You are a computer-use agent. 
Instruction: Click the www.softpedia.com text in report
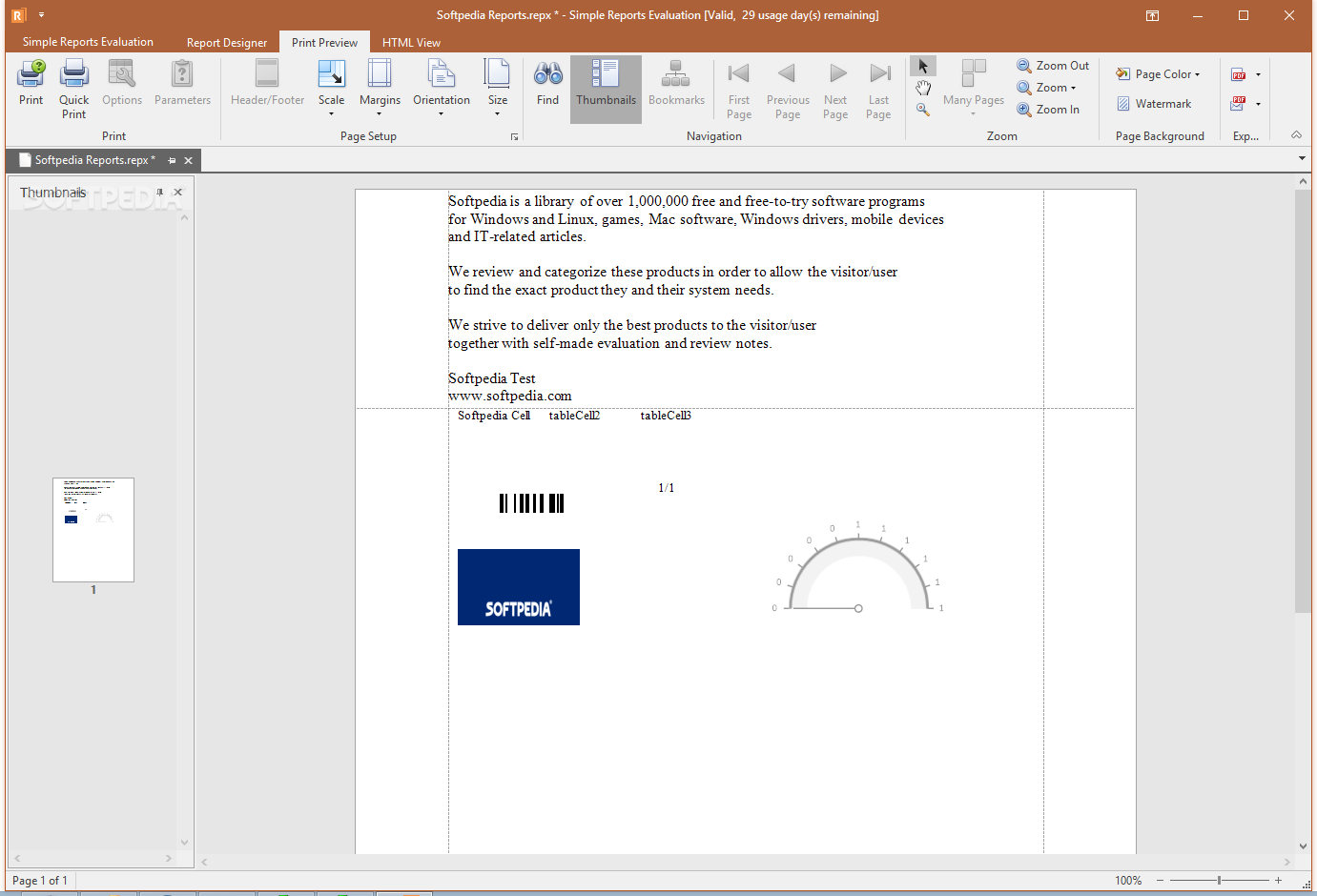click(x=510, y=396)
